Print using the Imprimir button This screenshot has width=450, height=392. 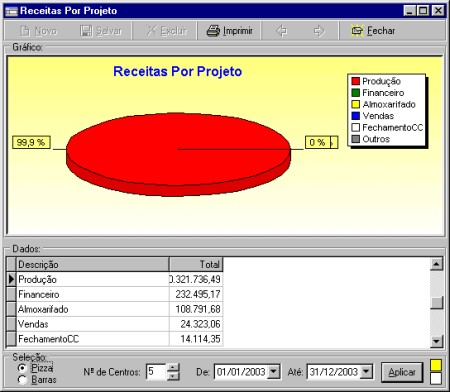coord(229,31)
